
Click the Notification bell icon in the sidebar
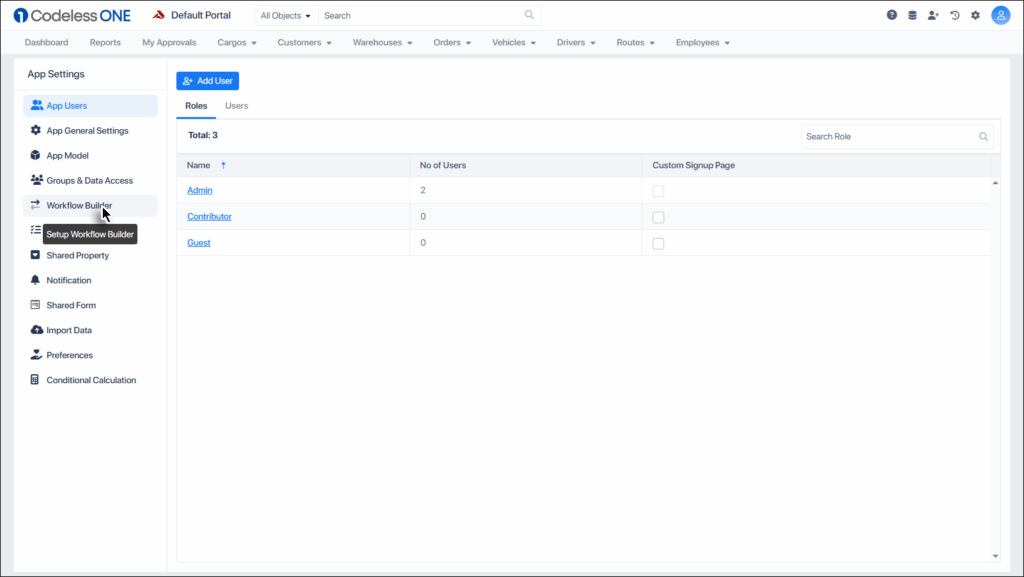pos(34,280)
